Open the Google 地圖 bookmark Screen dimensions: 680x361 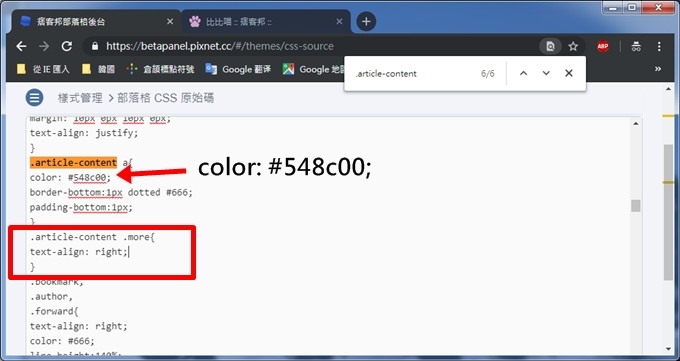coord(313,69)
